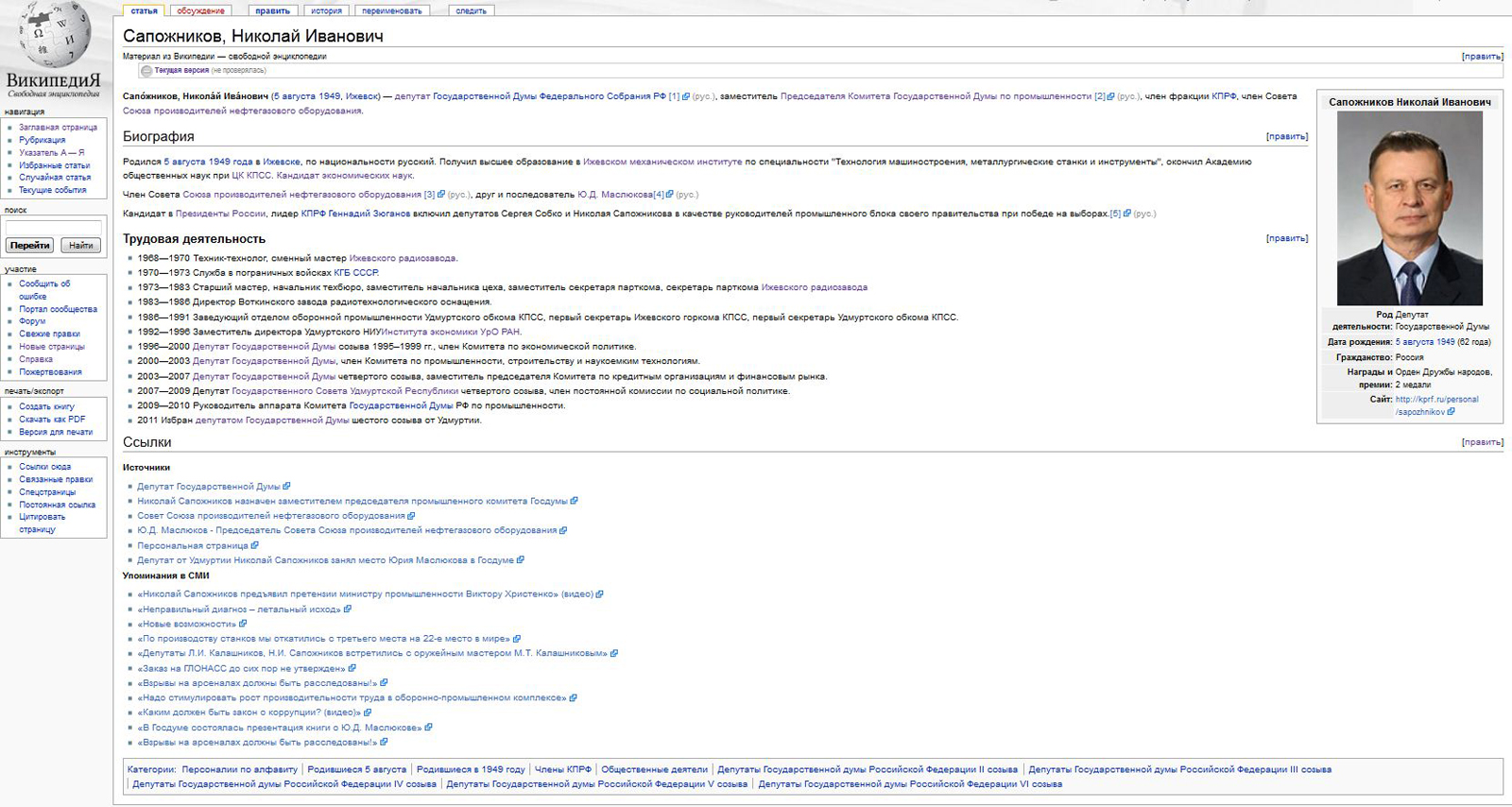This screenshot has width=1512, height=807.
Task: Click 'Сообщить об ошибке' sidebar link
Action: click(x=44, y=290)
